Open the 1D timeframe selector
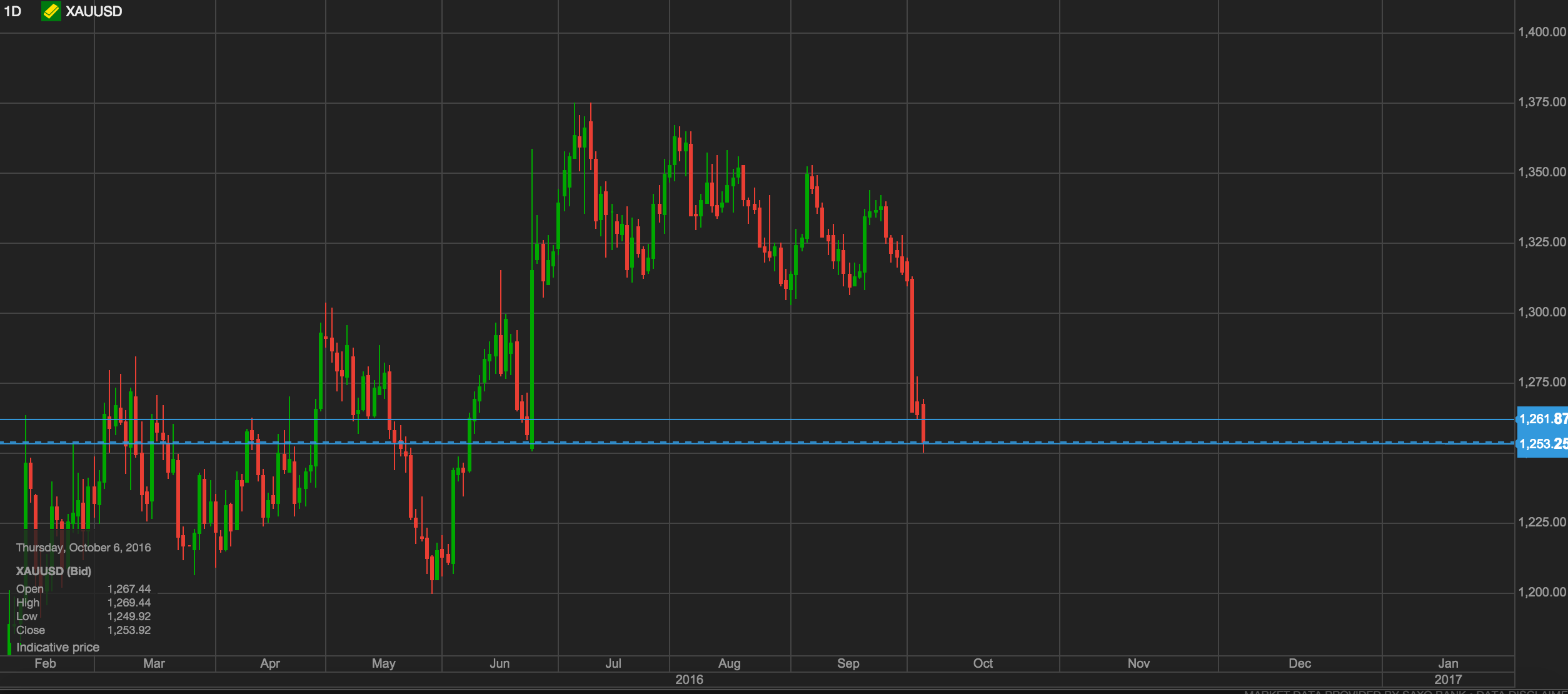This screenshot has height=694, width=1568. (x=13, y=11)
